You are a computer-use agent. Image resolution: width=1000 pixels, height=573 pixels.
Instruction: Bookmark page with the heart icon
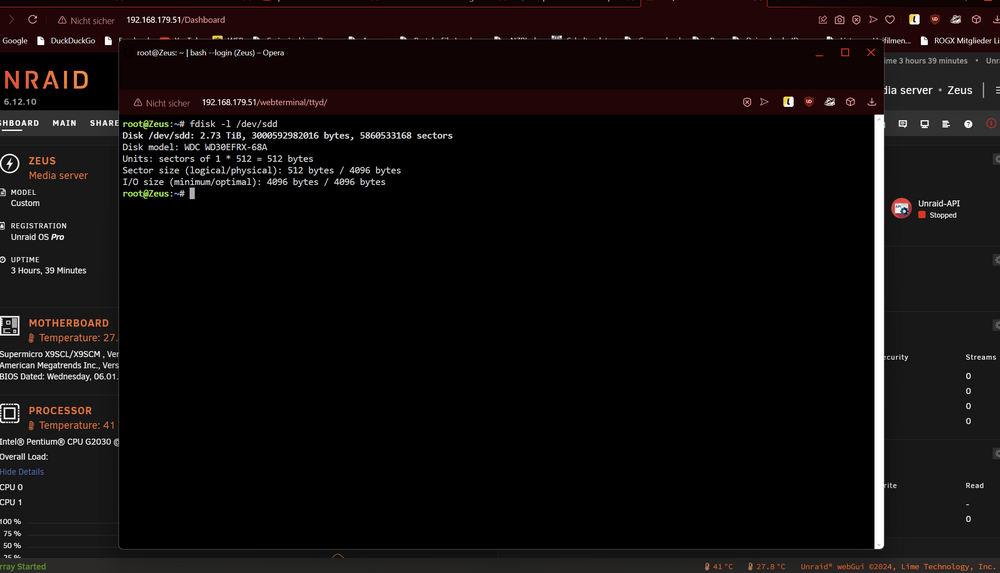(x=890, y=20)
